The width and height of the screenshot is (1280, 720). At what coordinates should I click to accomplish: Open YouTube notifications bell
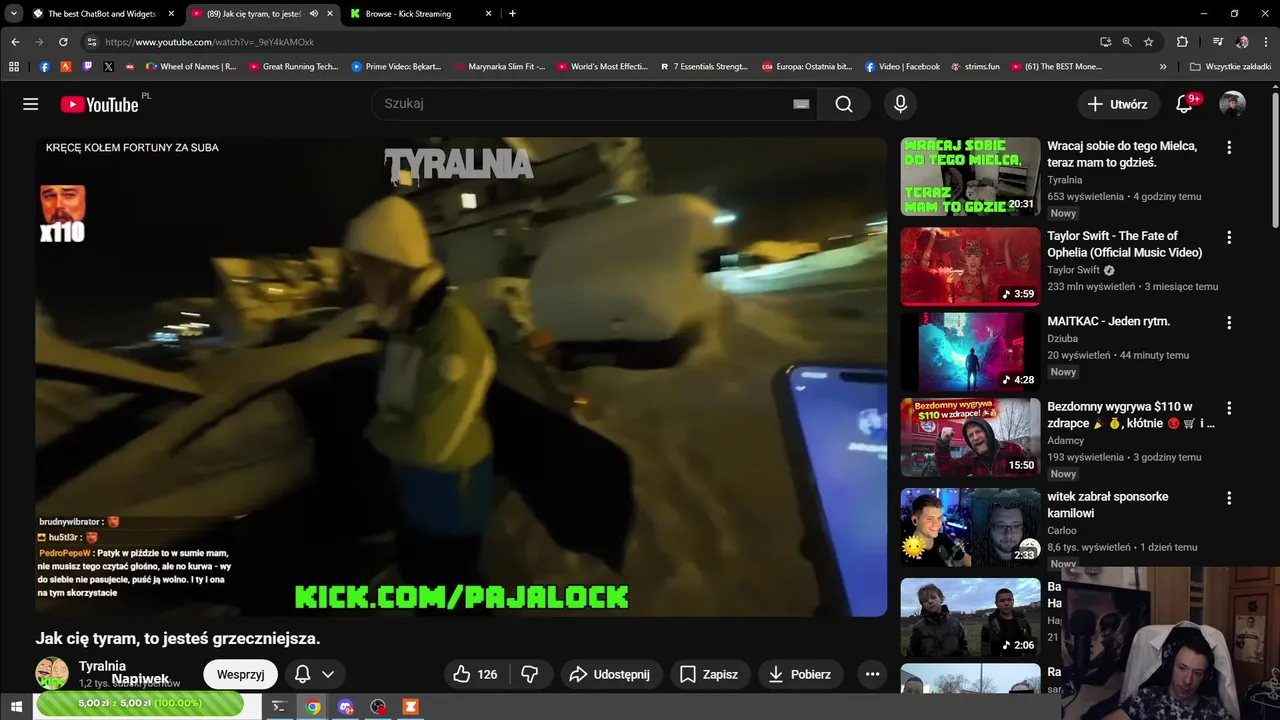pyautogui.click(x=1184, y=104)
